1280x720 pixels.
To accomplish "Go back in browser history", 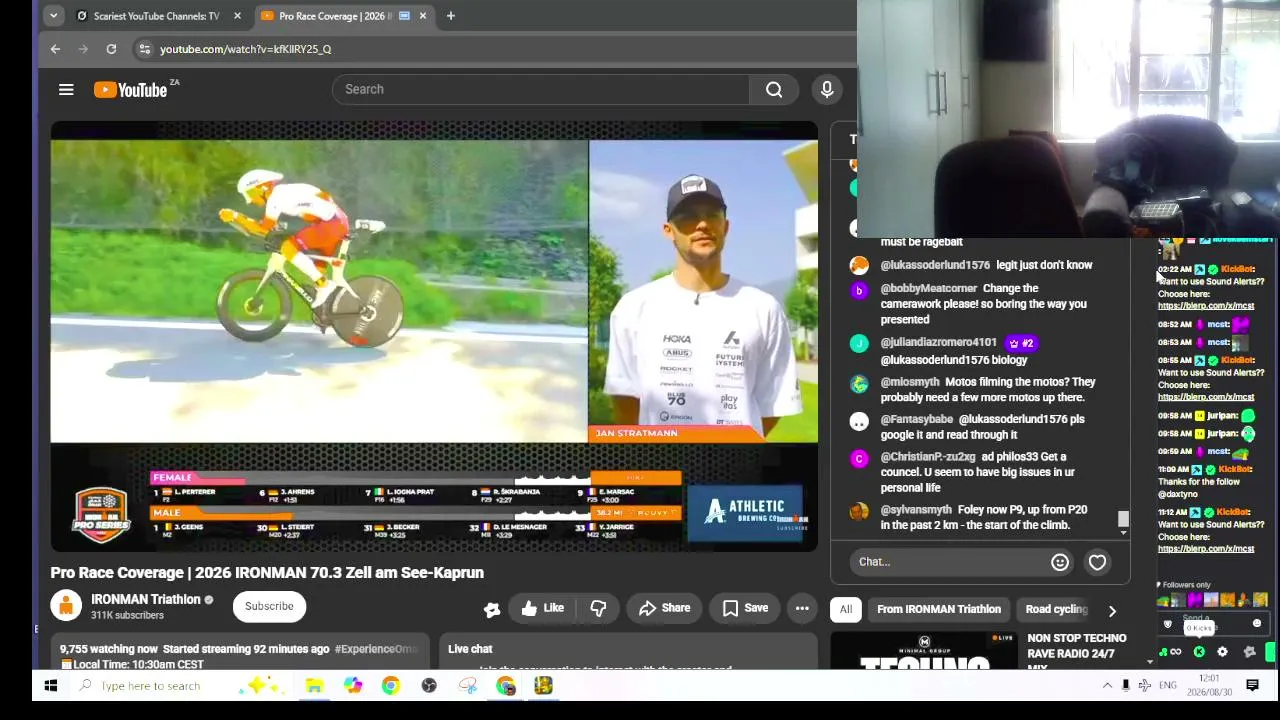I will (x=55, y=49).
